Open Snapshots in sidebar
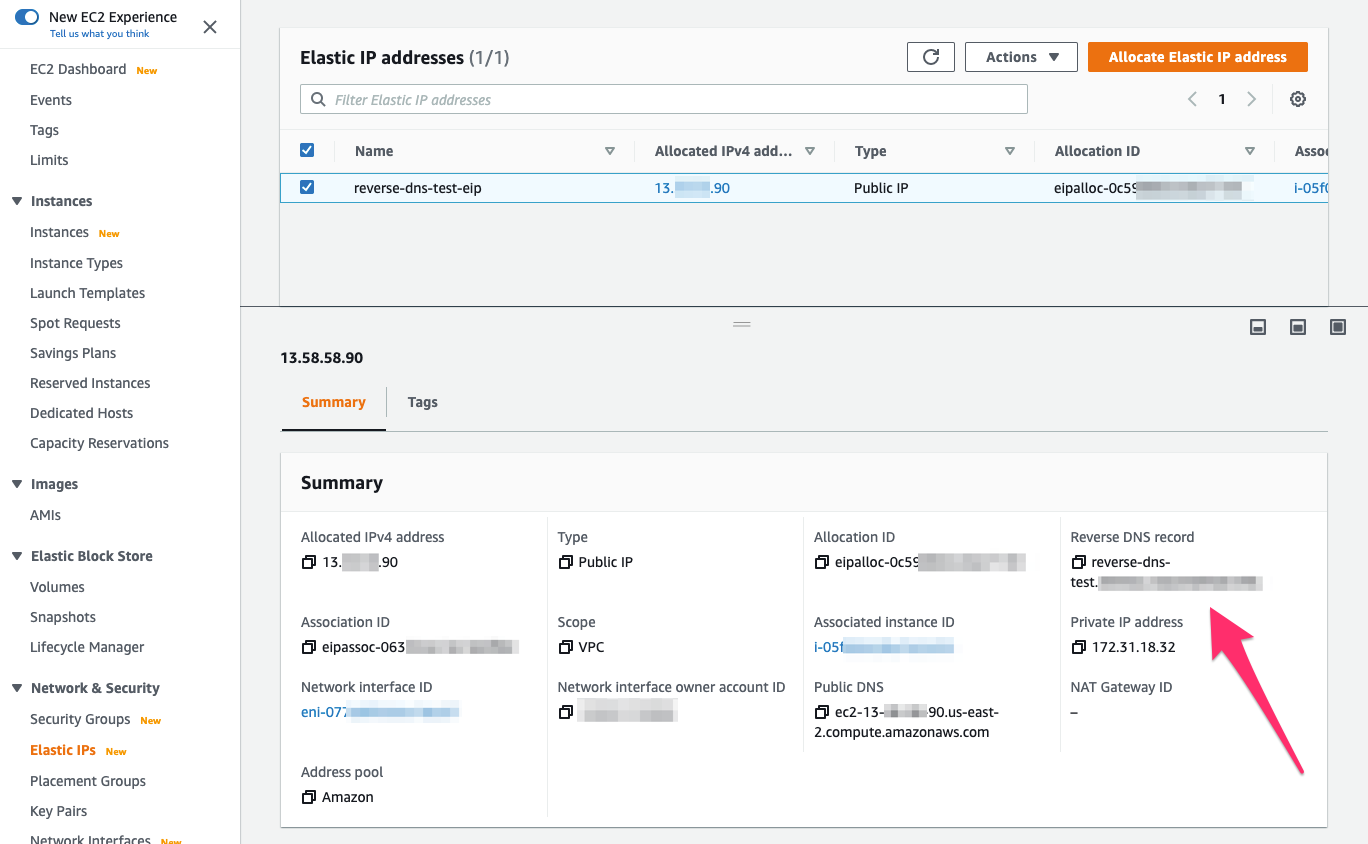 tap(63, 617)
